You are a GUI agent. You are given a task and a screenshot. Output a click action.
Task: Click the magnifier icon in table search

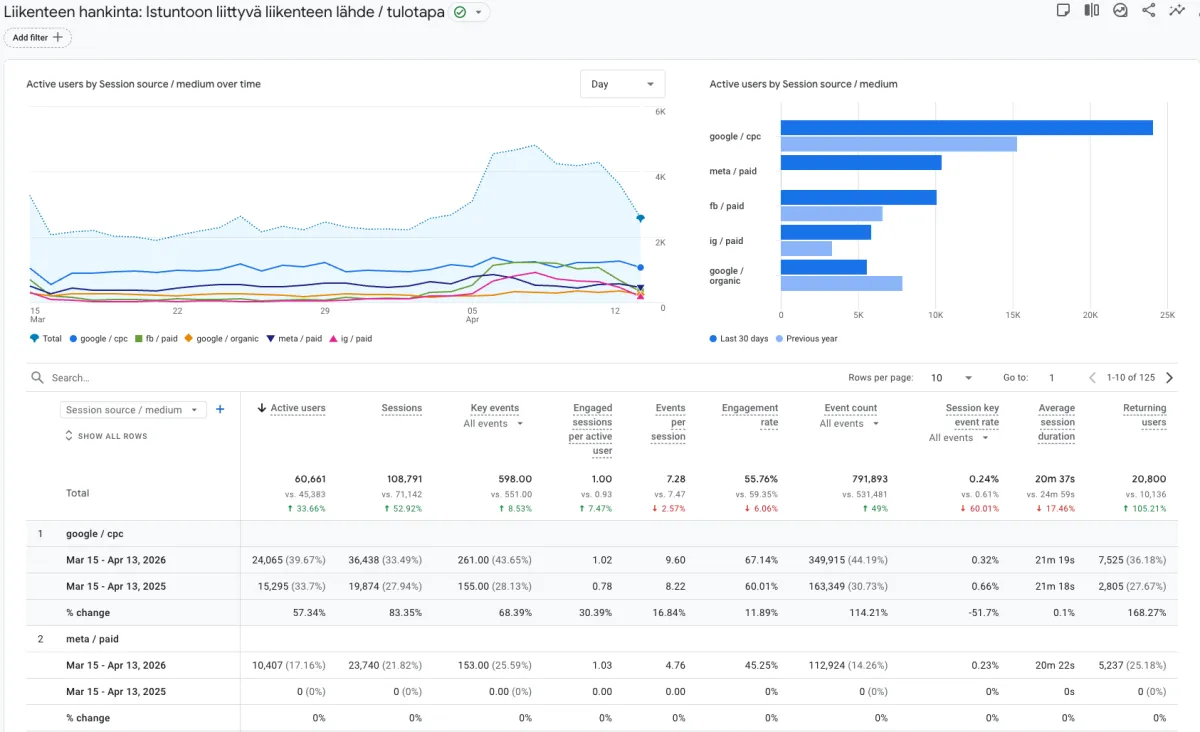37,378
